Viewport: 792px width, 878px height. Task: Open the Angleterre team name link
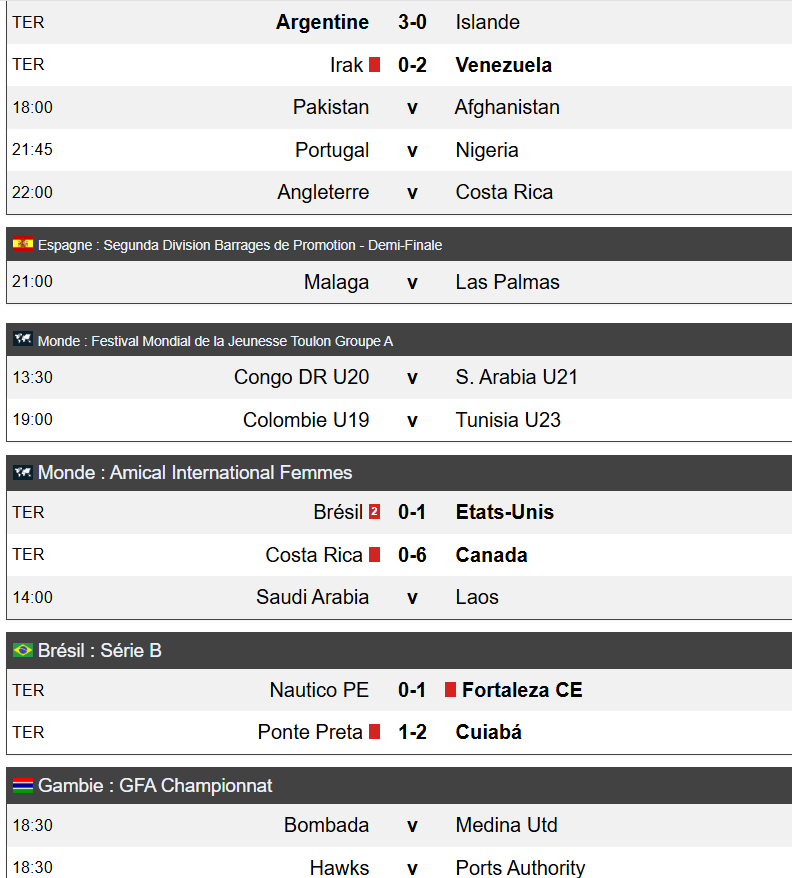323,192
